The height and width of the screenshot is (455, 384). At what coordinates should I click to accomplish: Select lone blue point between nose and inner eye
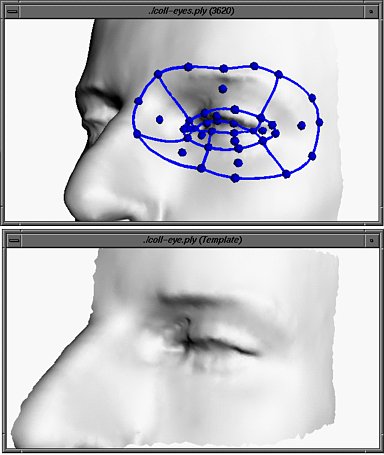[159, 119]
